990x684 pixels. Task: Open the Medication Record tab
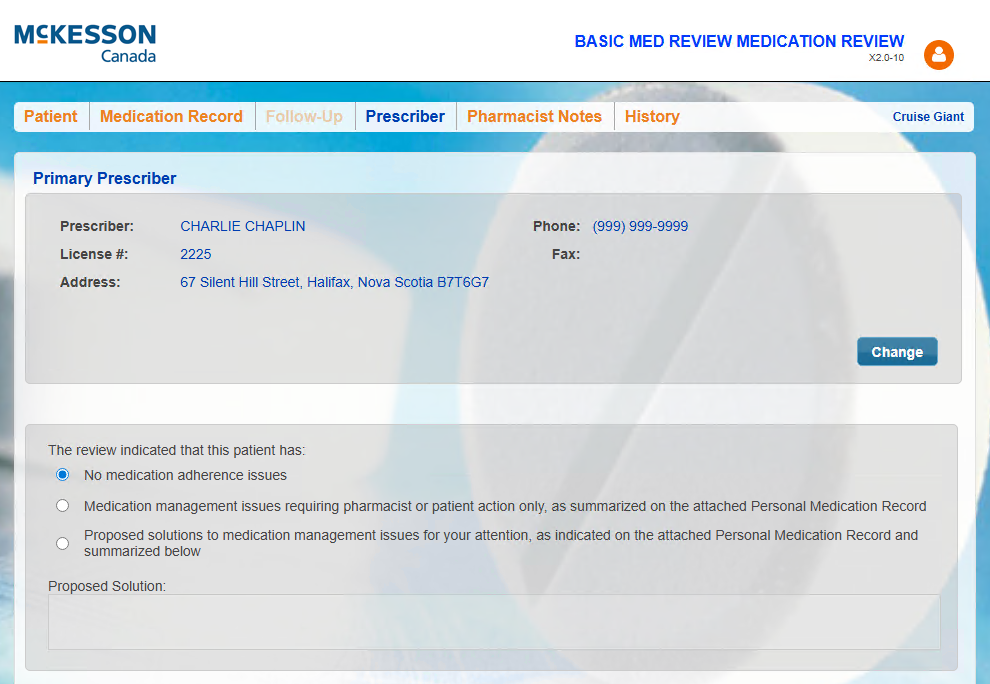[x=171, y=116]
